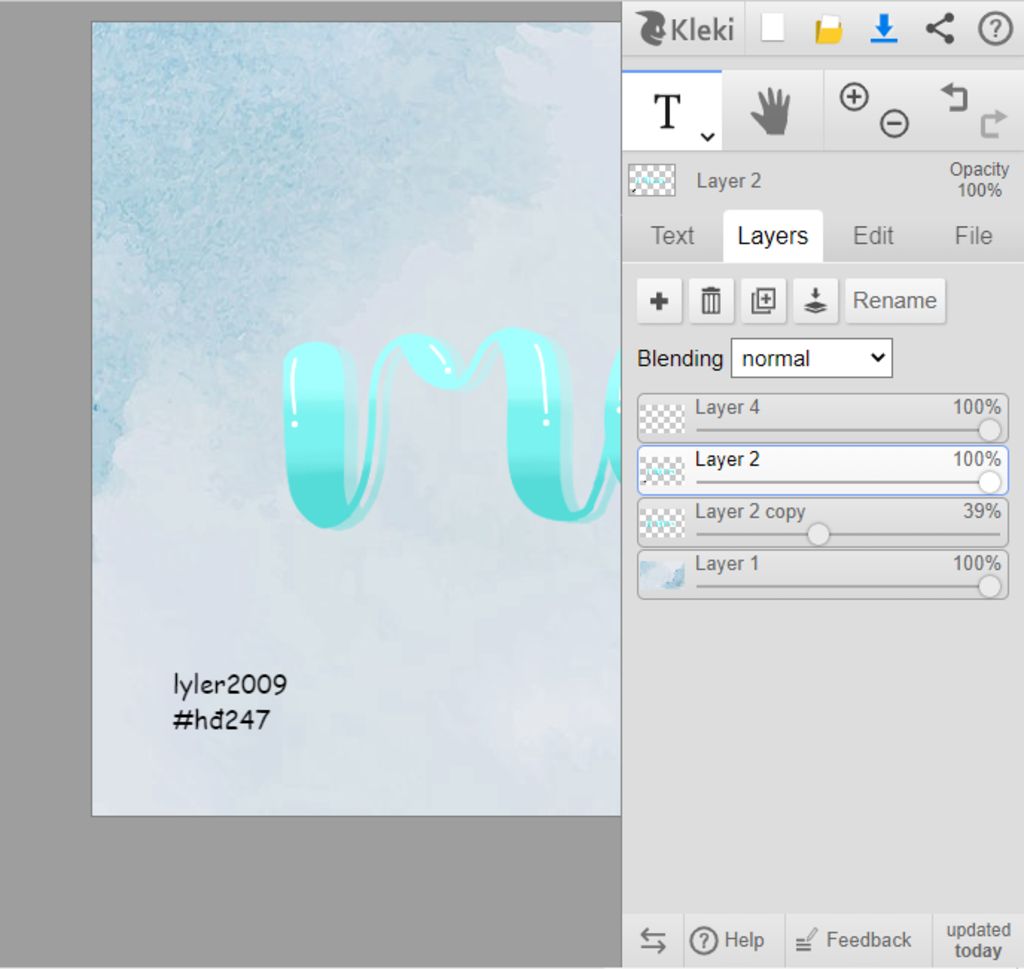Download the image with blue arrow

coord(884,29)
